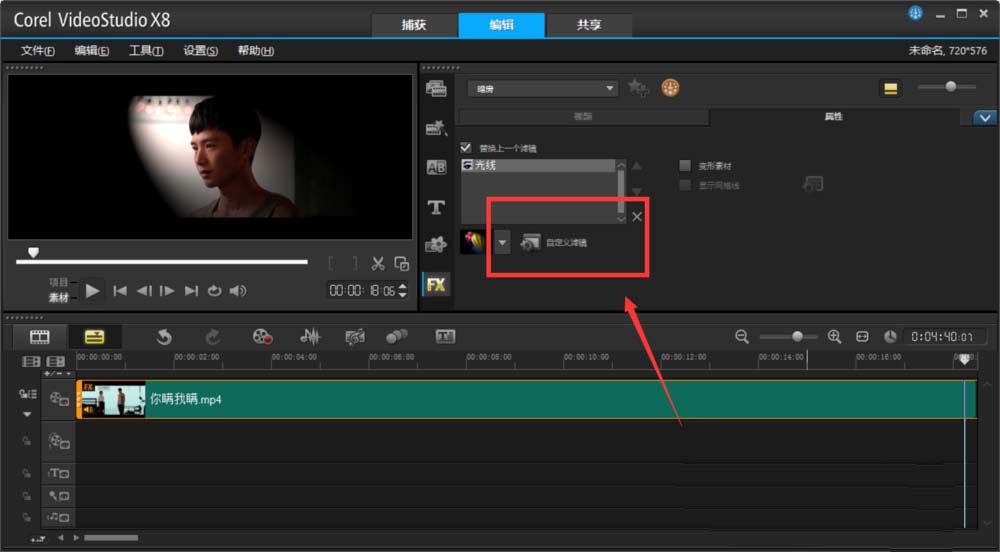Toggle Replace last filter checkbox

pos(466,147)
